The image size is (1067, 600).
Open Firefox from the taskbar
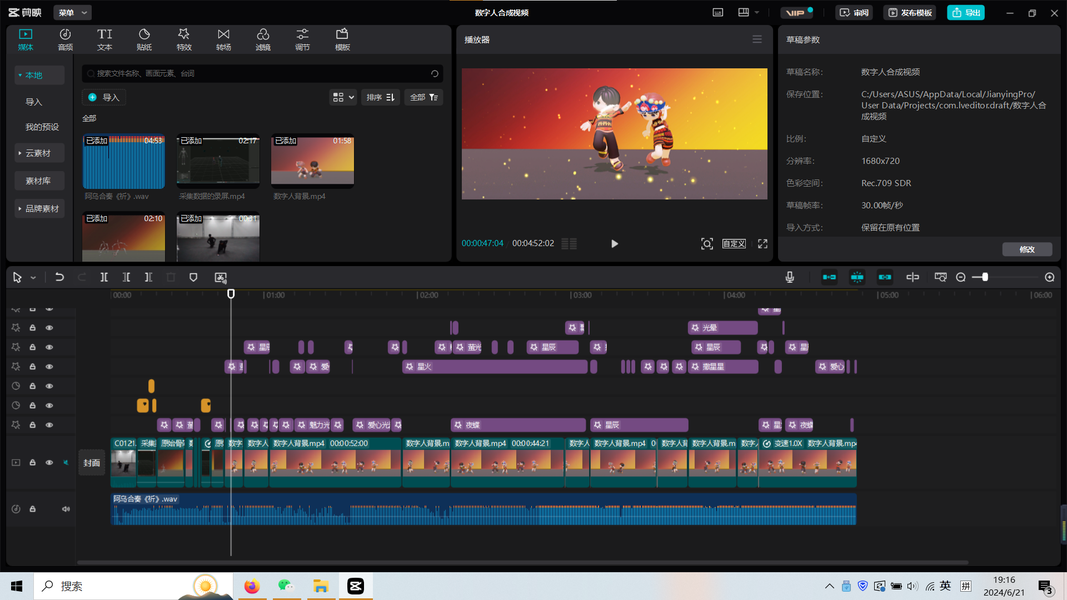pyautogui.click(x=252, y=586)
